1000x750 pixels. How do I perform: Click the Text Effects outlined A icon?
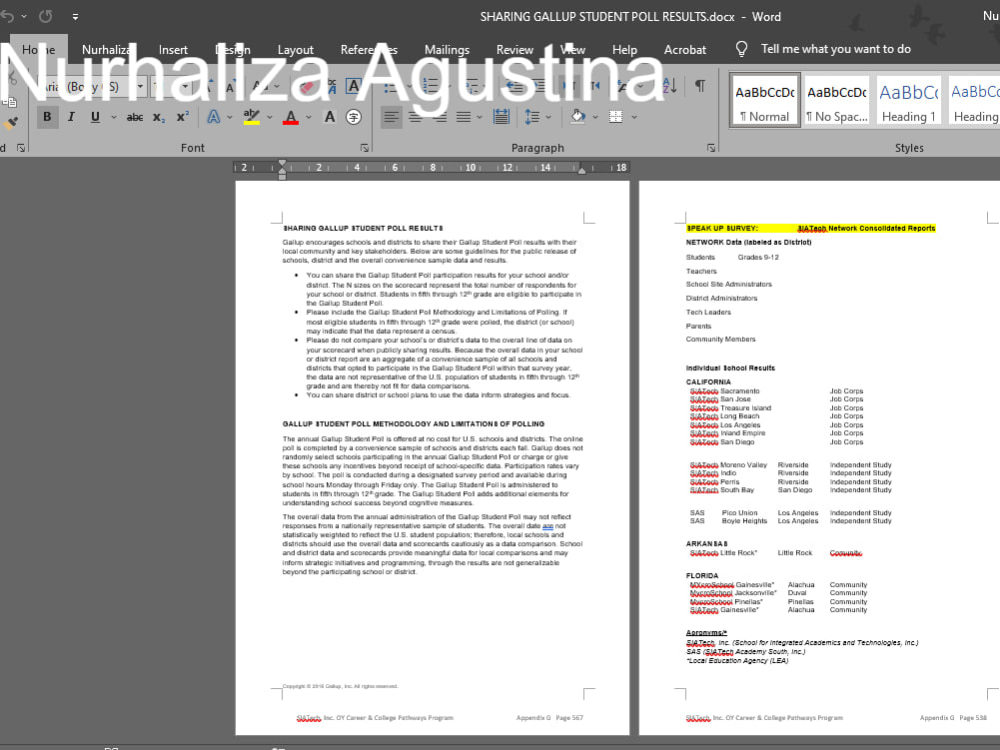click(x=214, y=117)
